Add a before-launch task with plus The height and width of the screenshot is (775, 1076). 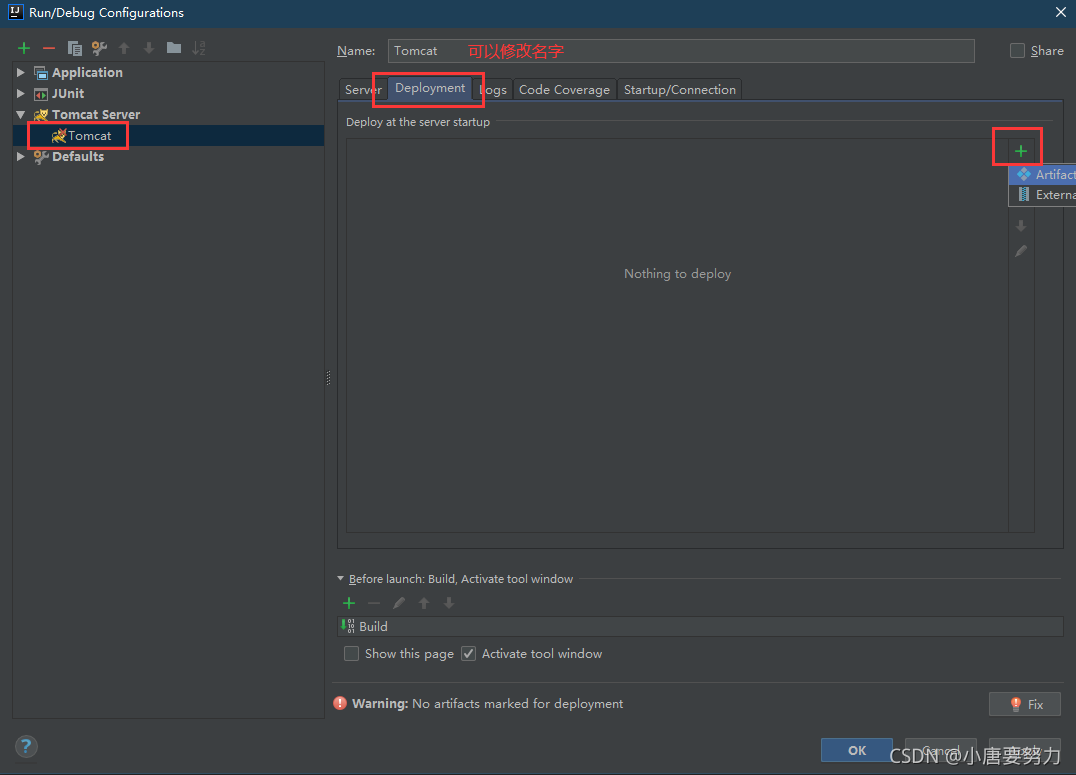tap(349, 603)
